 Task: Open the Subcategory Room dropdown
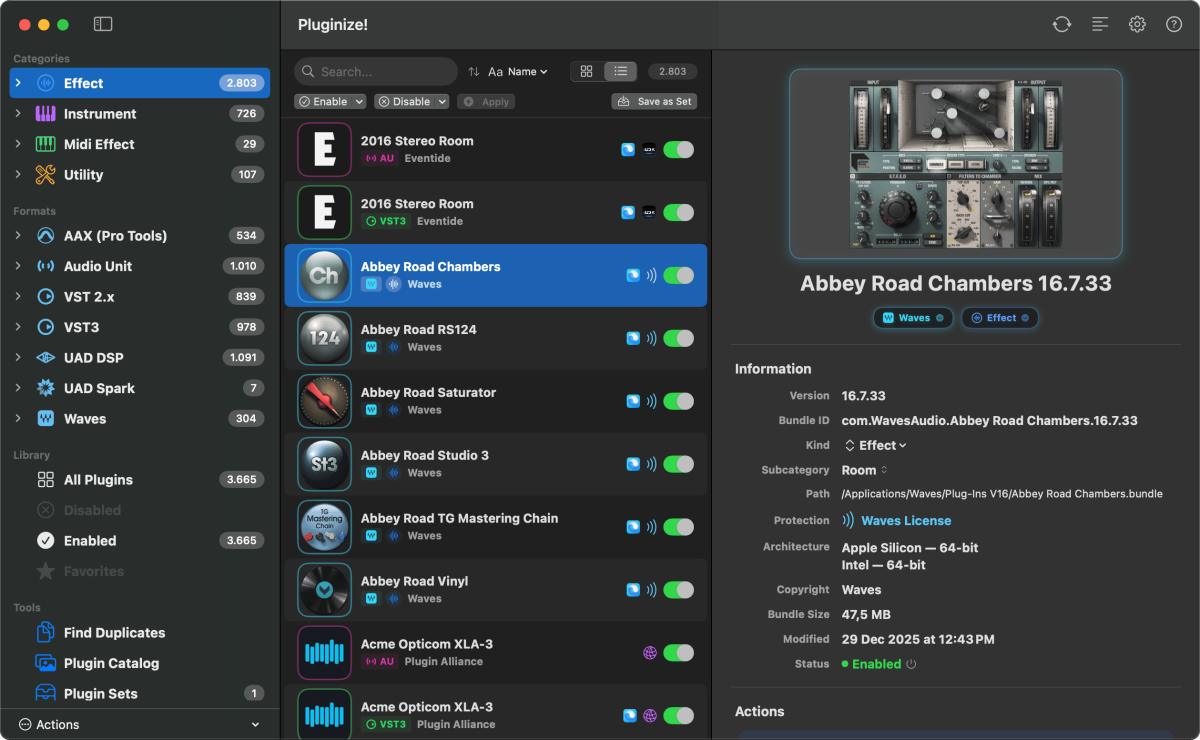[865, 470]
